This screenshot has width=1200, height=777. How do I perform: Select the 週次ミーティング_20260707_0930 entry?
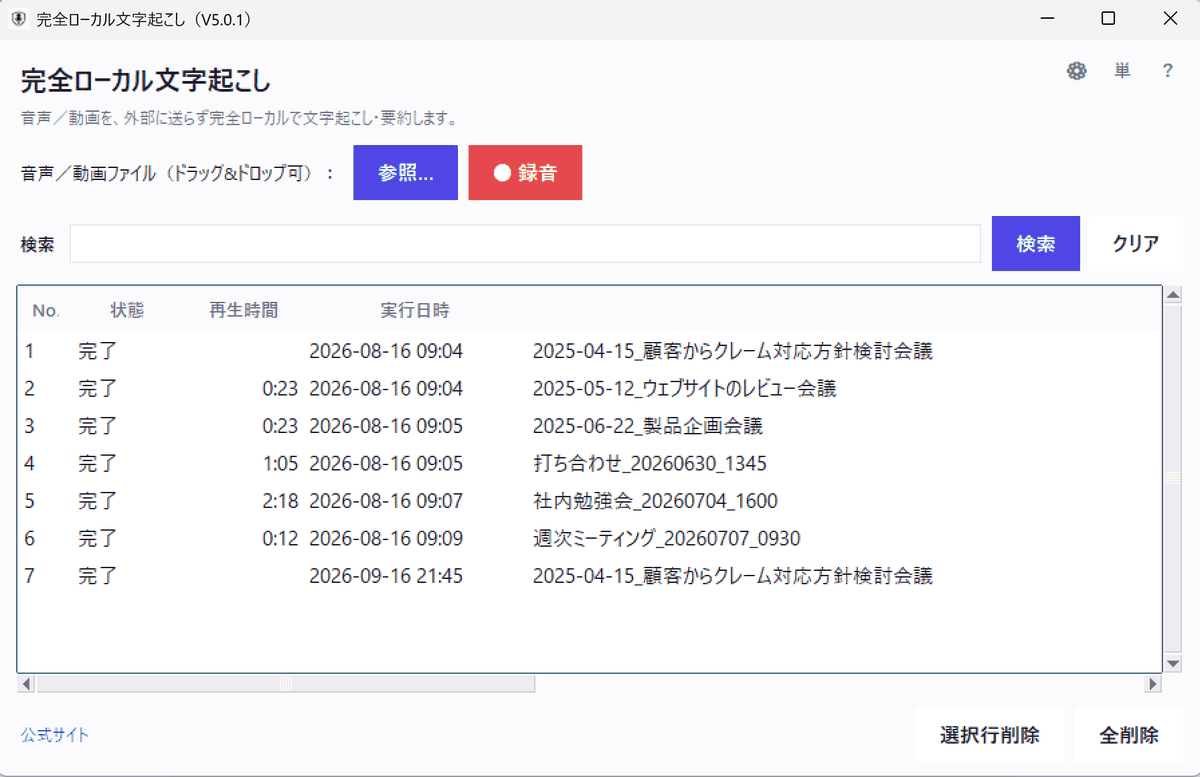pos(590,538)
